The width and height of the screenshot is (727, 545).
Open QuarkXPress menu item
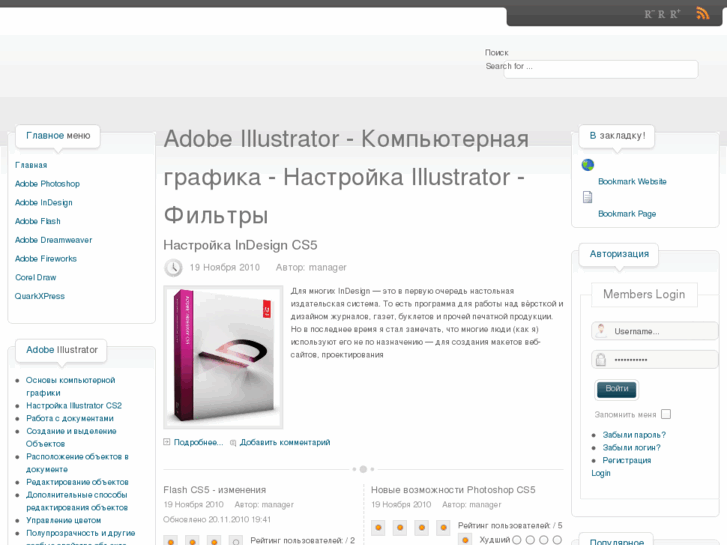[39, 296]
